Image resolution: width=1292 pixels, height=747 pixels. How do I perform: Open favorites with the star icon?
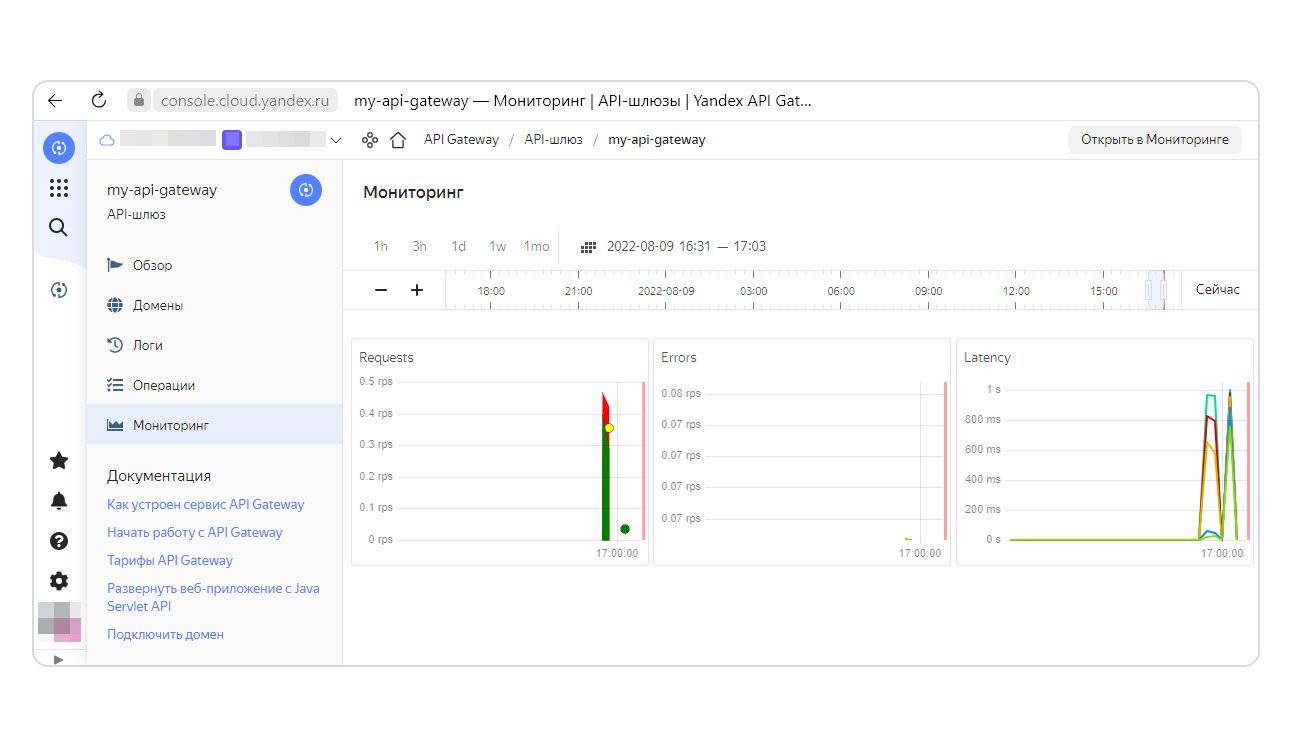(x=59, y=461)
